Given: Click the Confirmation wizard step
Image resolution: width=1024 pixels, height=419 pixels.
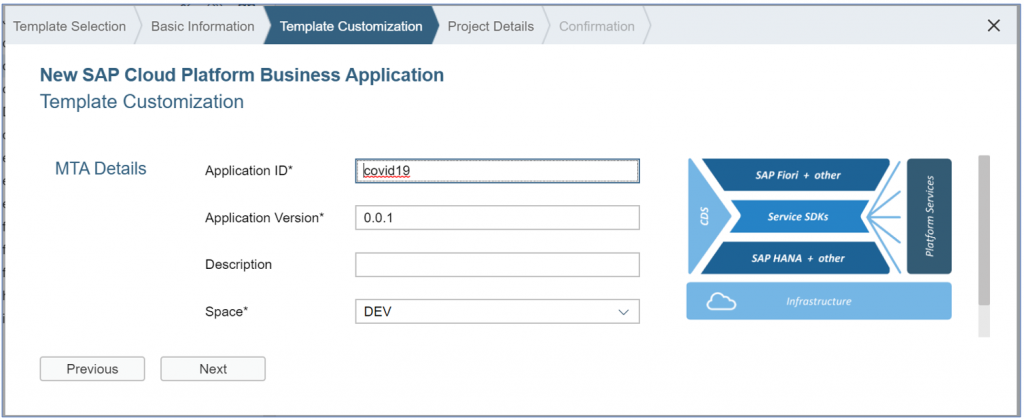Looking at the screenshot, I should tap(597, 26).
